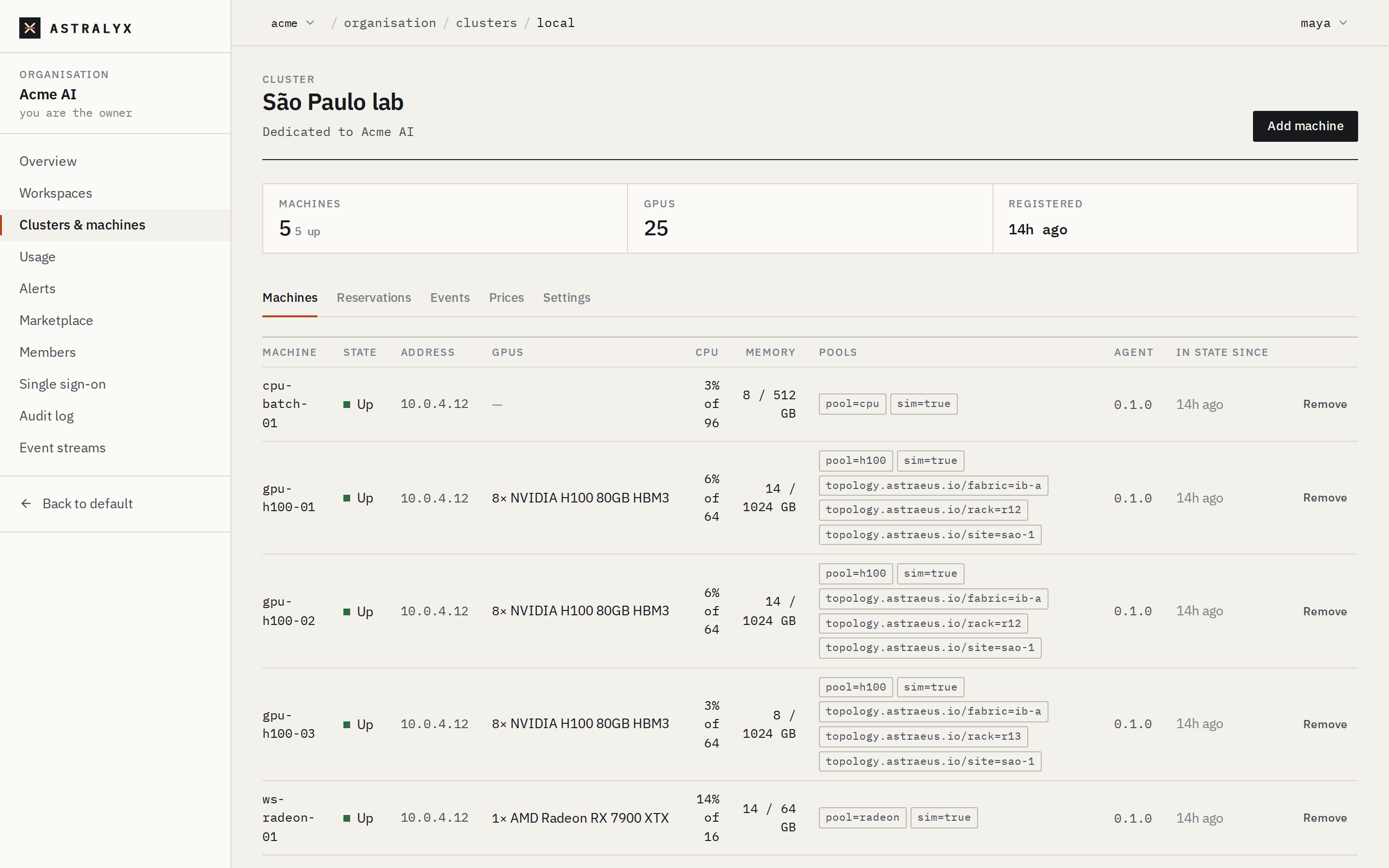Click the 1× AMD Radeon RX 7900 XTX cell
Viewport: 1389px width, 868px height.
[580, 818]
